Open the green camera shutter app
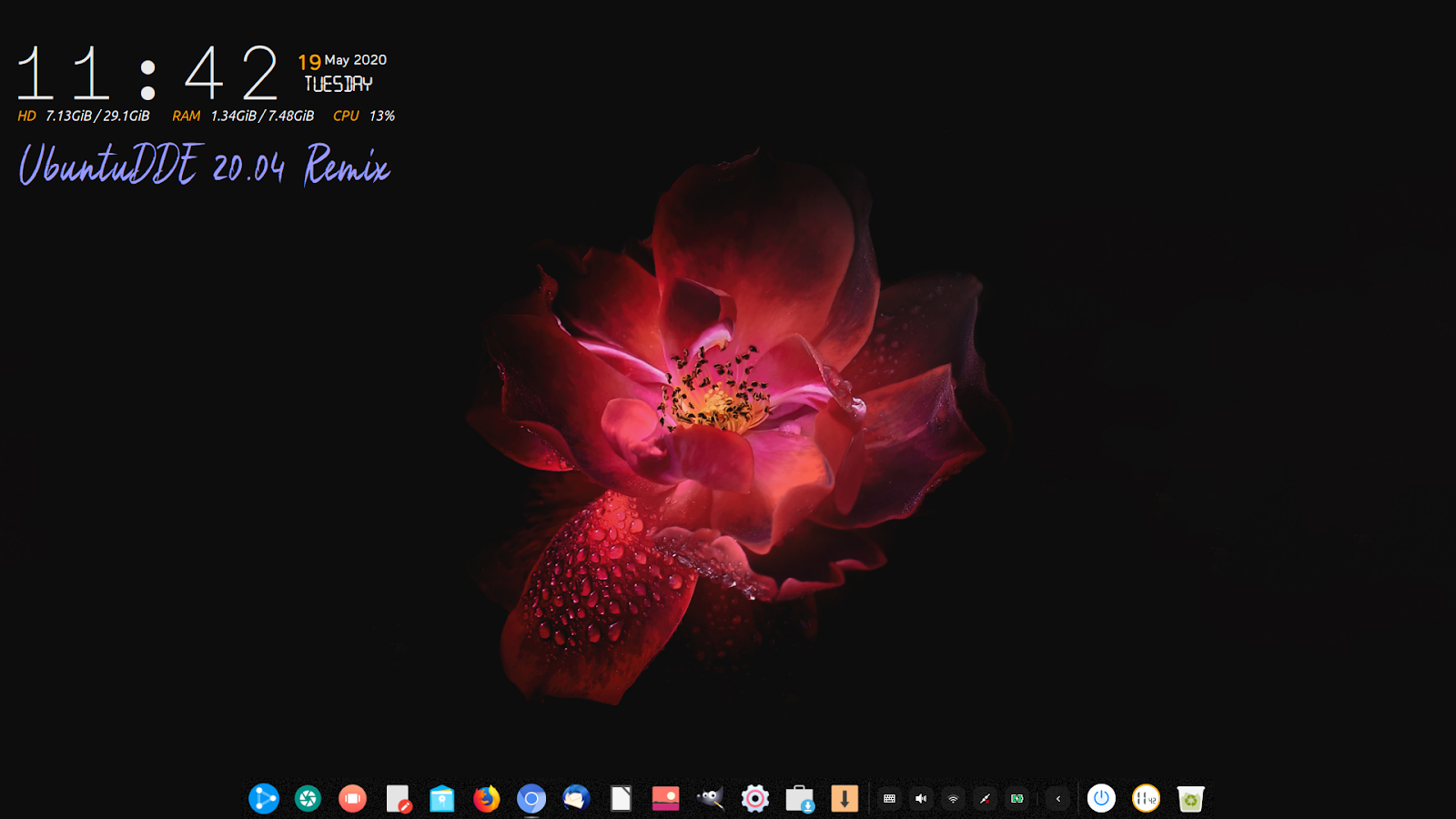This screenshot has width=1456, height=819. click(x=308, y=799)
